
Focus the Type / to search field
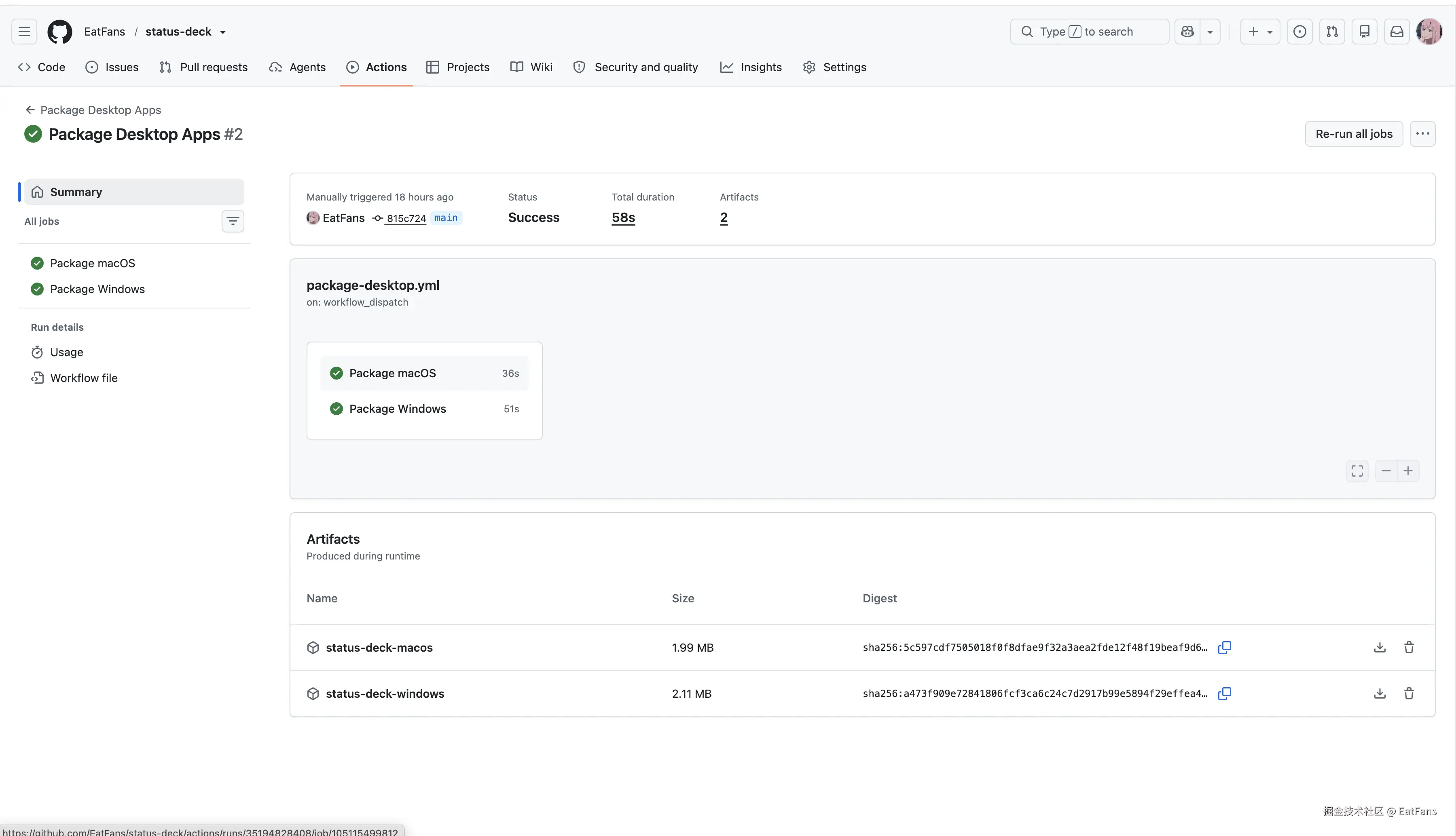coord(1089,32)
